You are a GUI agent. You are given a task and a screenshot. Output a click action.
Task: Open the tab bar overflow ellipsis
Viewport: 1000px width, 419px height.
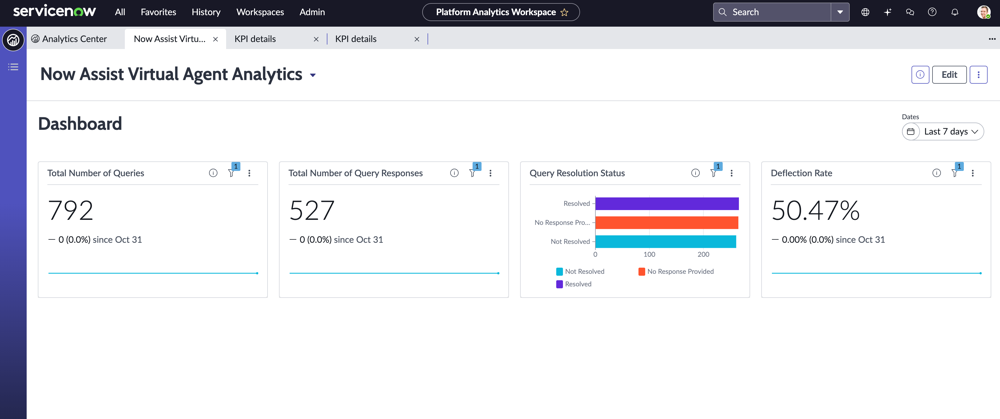992,39
